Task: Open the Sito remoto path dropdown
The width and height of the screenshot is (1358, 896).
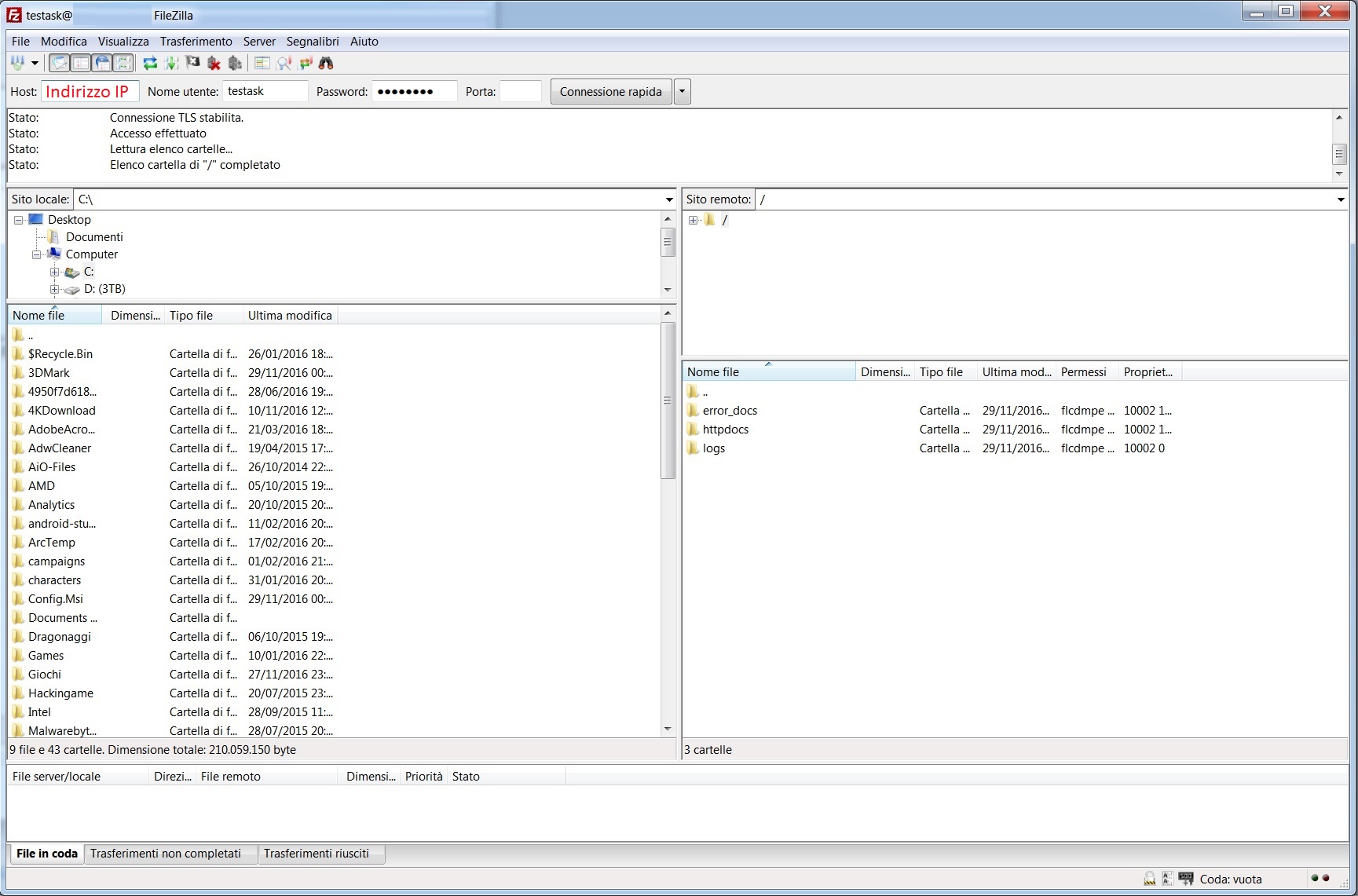Action: tap(1341, 199)
